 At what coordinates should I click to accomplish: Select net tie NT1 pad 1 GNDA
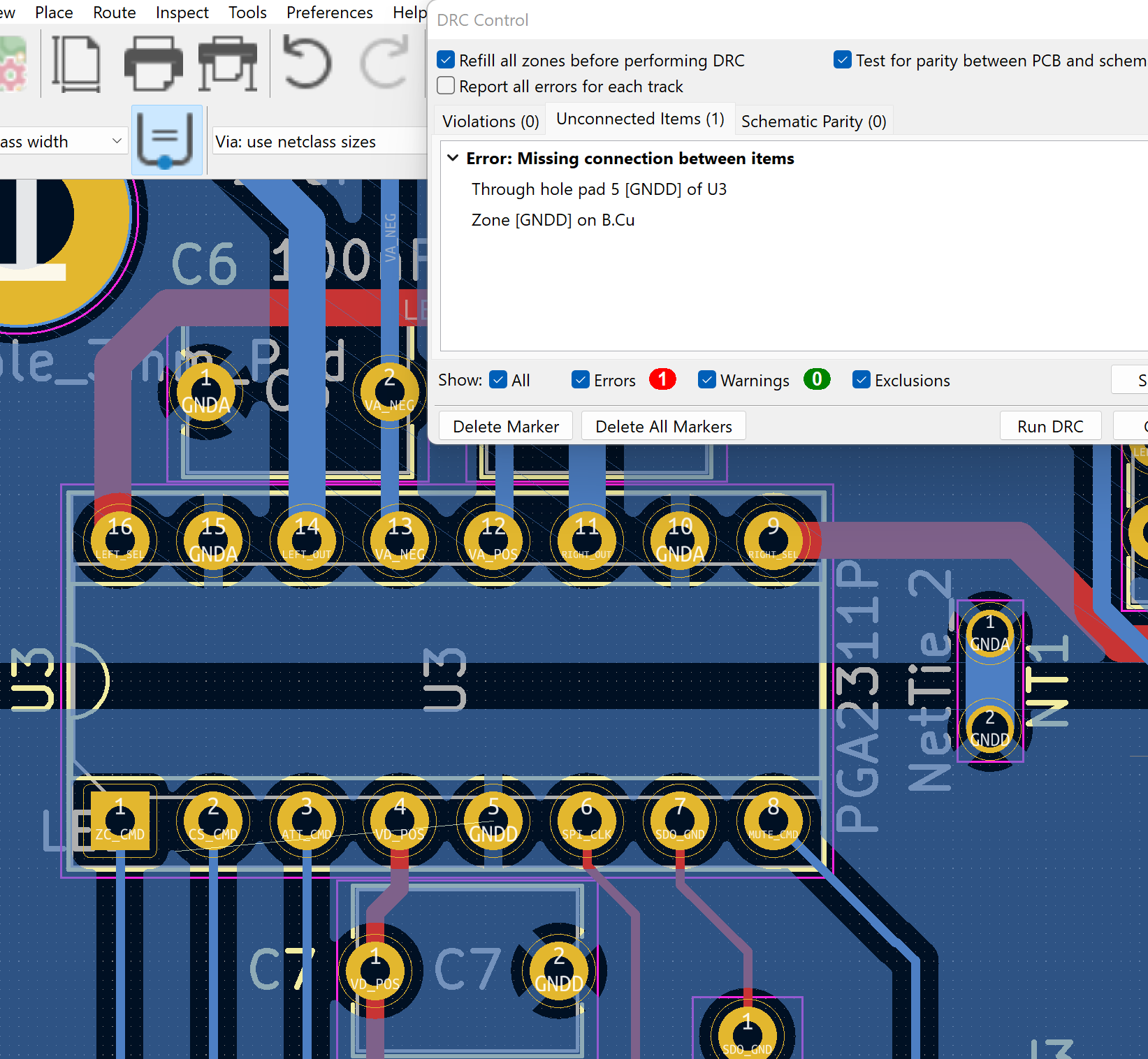(989, 634)
